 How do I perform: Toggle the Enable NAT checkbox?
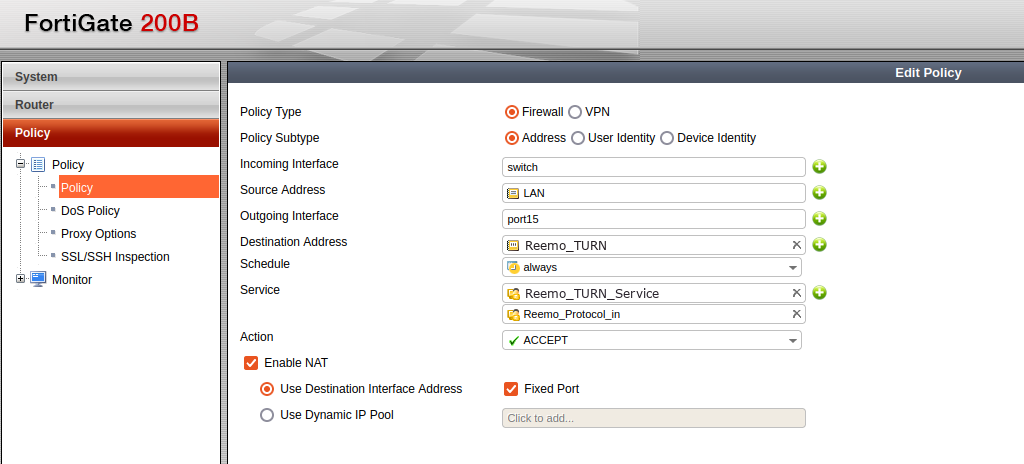coord(251,363)
